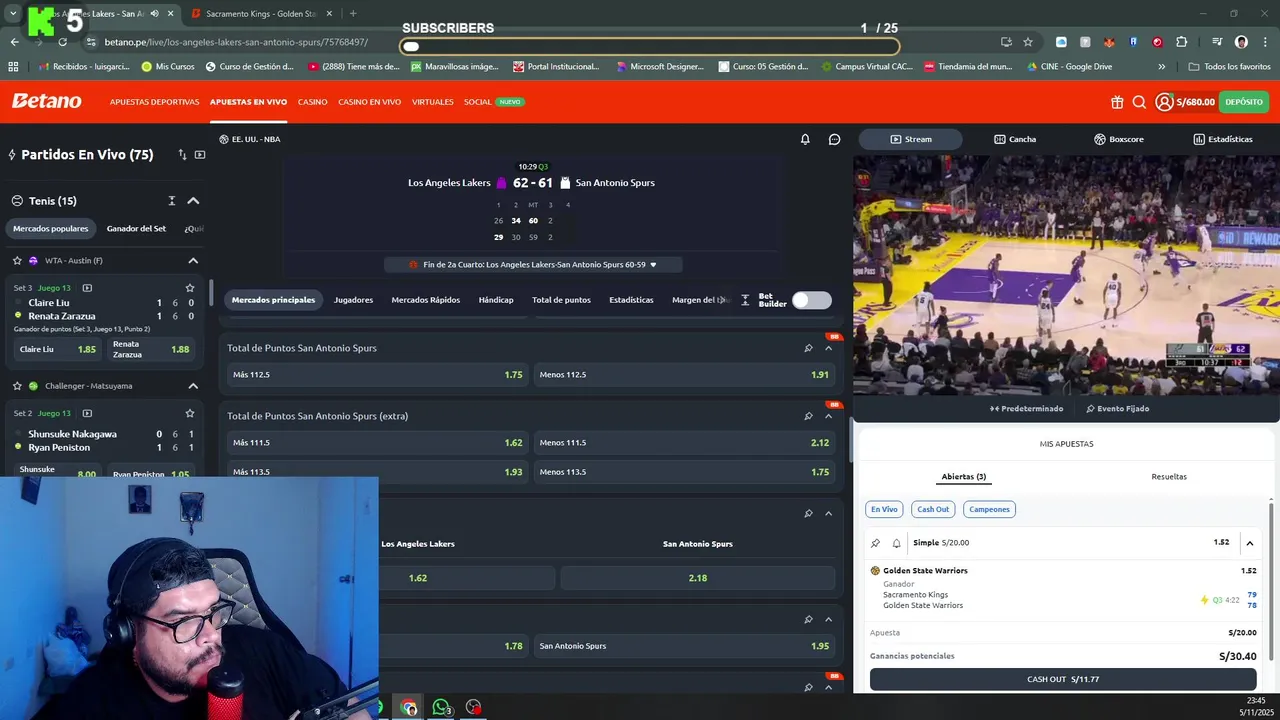Click the bookmark star in the address bar
1280x720 pixels.
click(1028, 42)
